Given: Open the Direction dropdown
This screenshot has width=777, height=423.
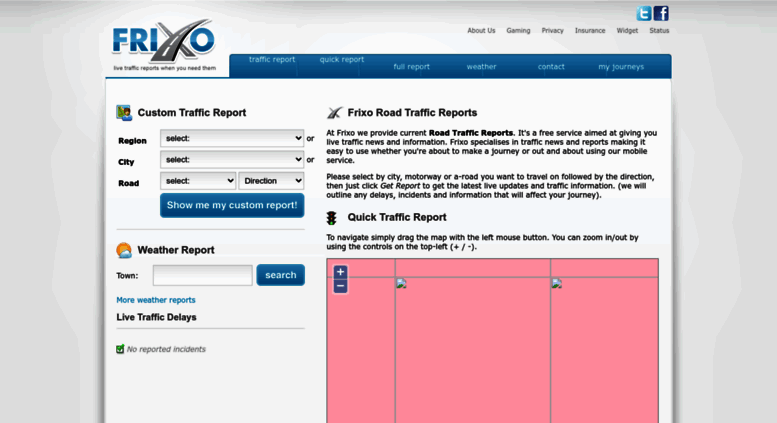Looking at the screenshot, I should click(271, 181).
